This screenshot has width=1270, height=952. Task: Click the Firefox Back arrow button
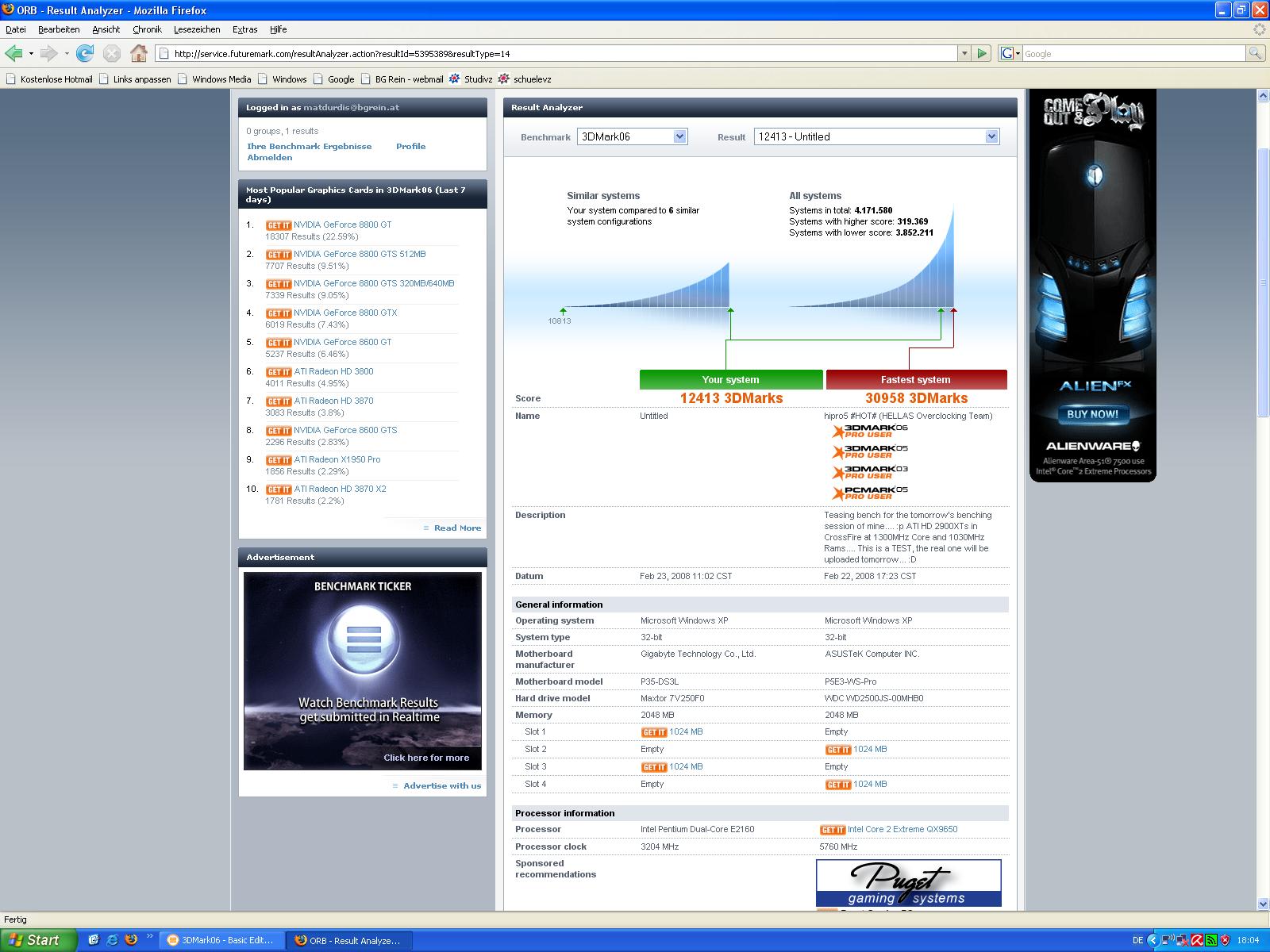click(x=13, y=53)
